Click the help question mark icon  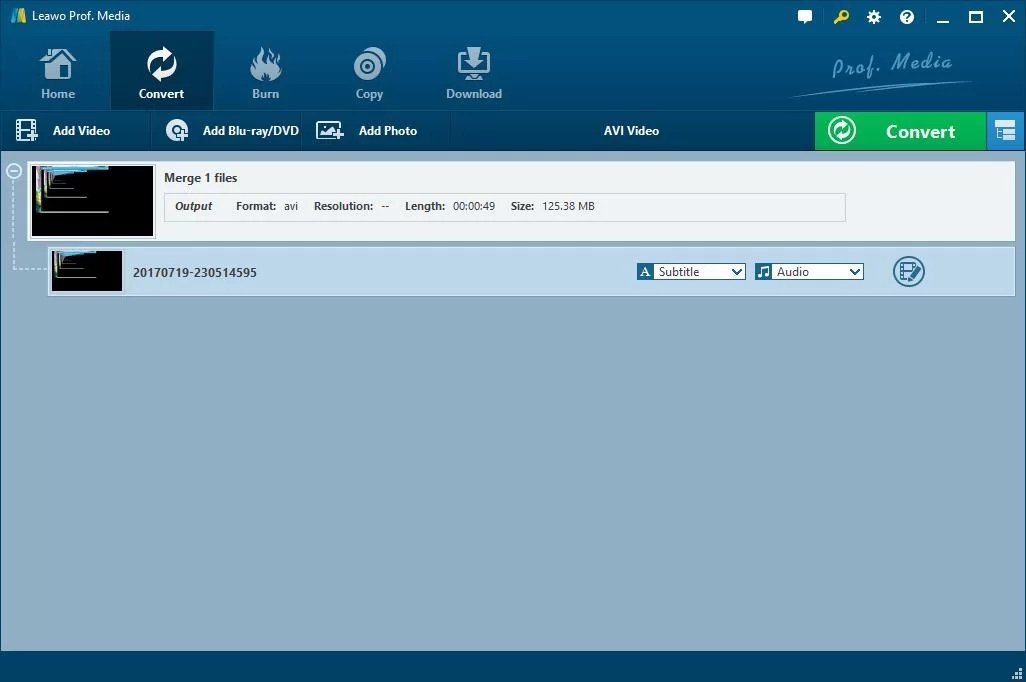pos(906,16)
